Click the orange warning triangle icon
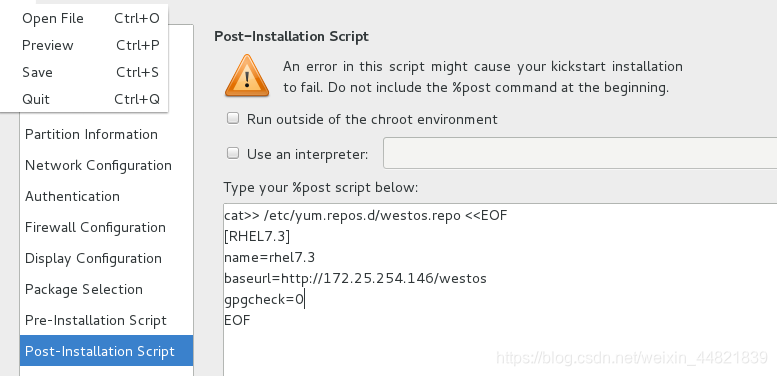 tap(247, 76)
